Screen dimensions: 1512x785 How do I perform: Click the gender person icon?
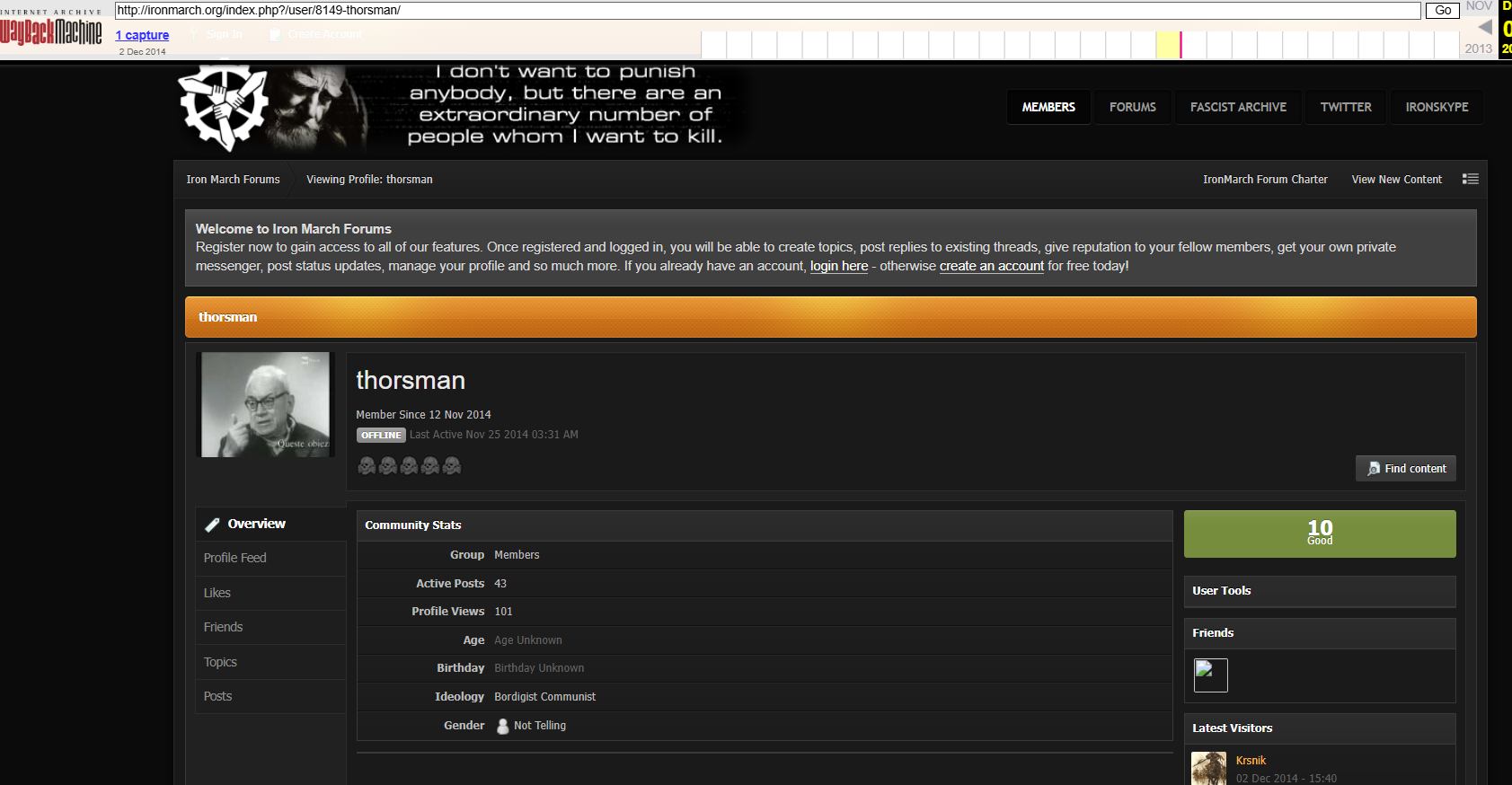coord(502,726)
